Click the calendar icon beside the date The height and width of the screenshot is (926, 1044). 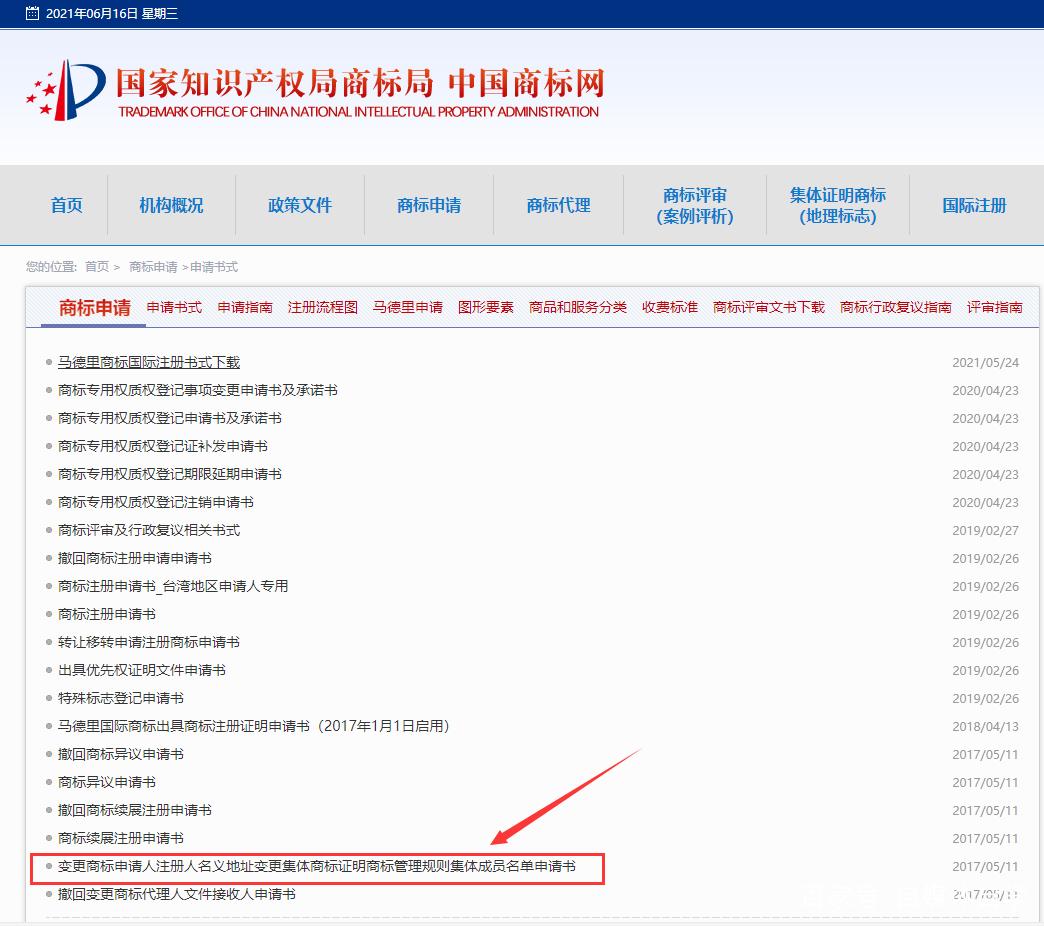pyautogui.click(x=33, y=14)
